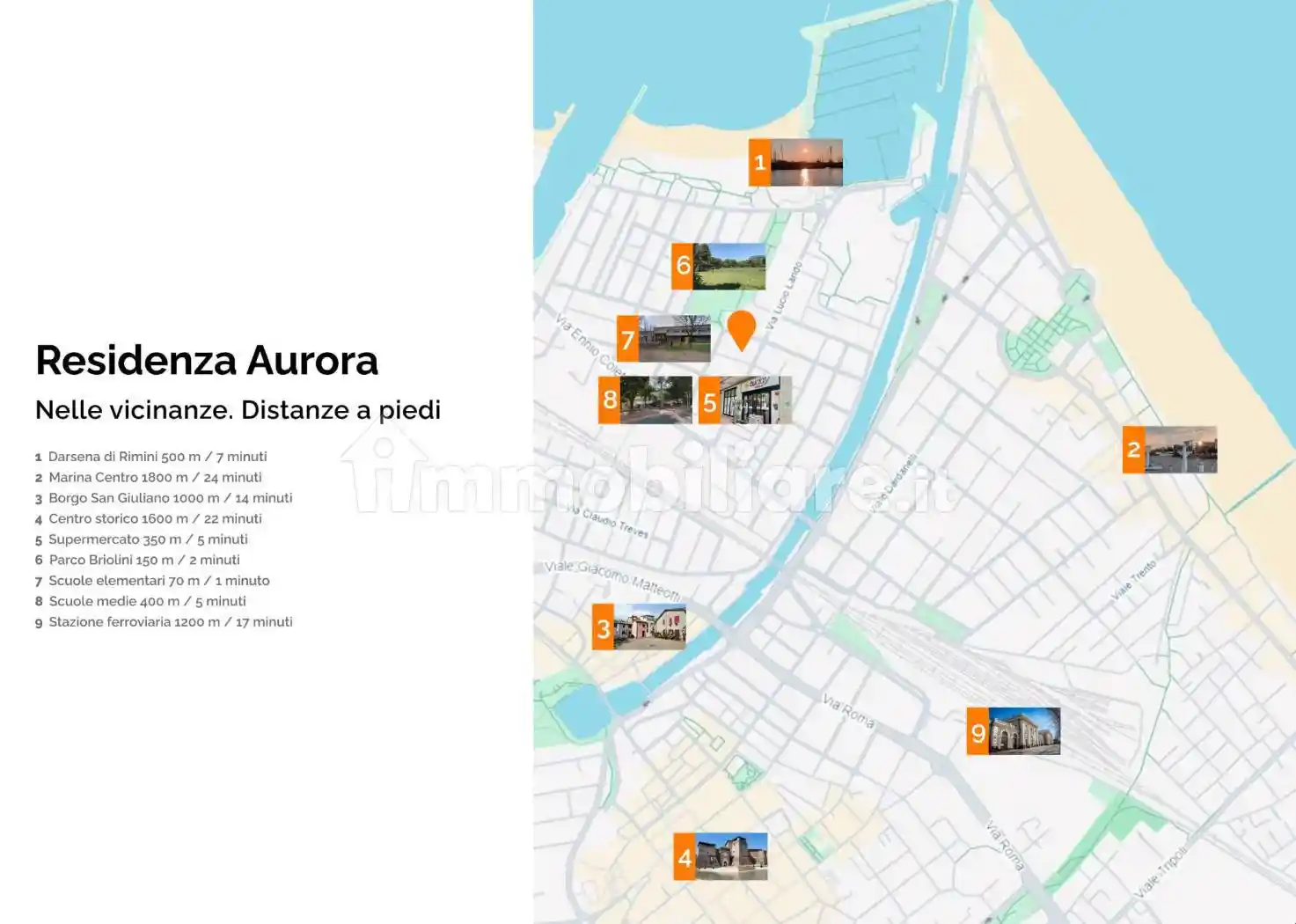This screenshot has width=1296, height=924.
Task: Click the "Residenza Aurora" title heading
Action: [207, 360]
